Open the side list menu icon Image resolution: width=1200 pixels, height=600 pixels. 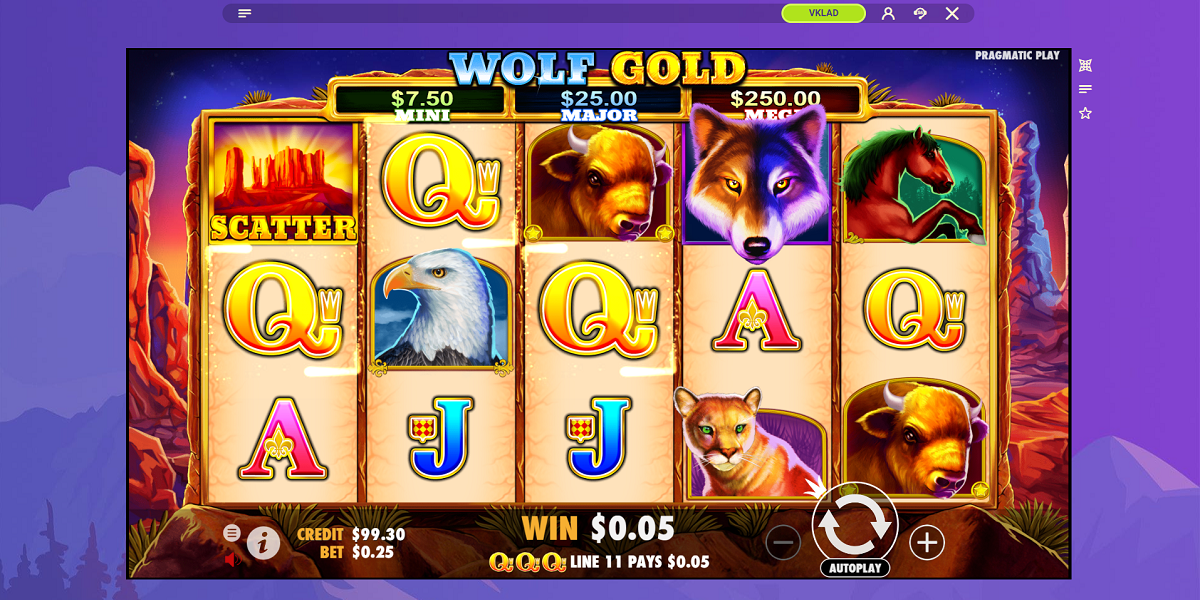click(1085, 89)
